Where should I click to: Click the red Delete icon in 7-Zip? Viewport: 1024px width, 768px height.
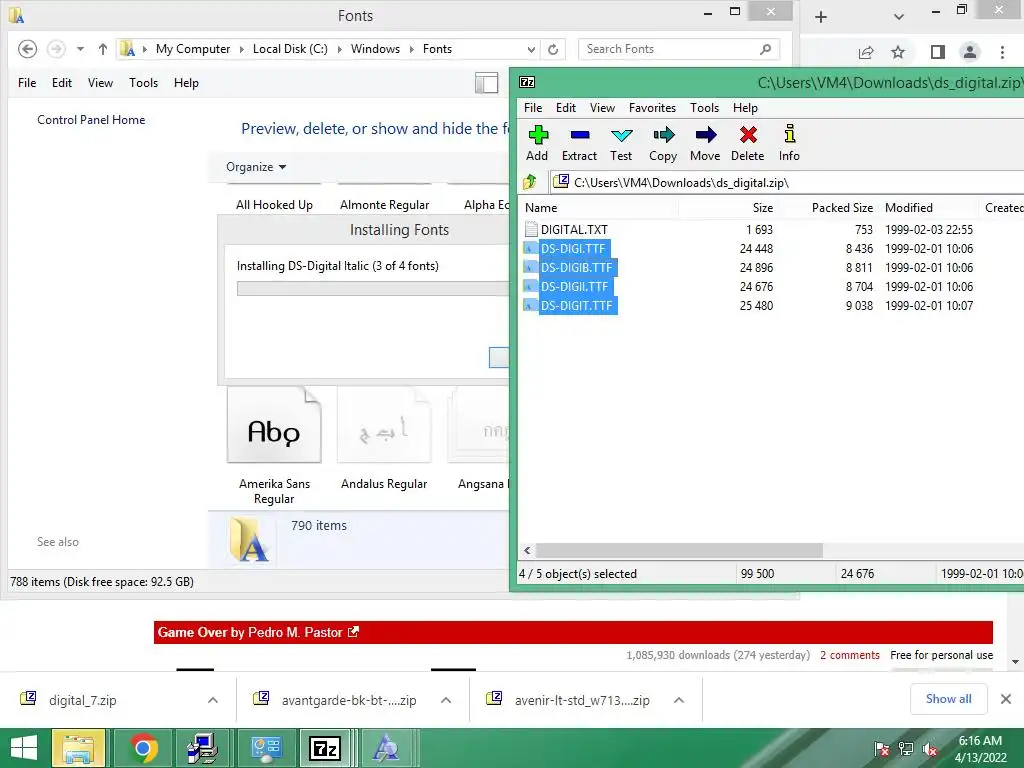pos(748,143)
